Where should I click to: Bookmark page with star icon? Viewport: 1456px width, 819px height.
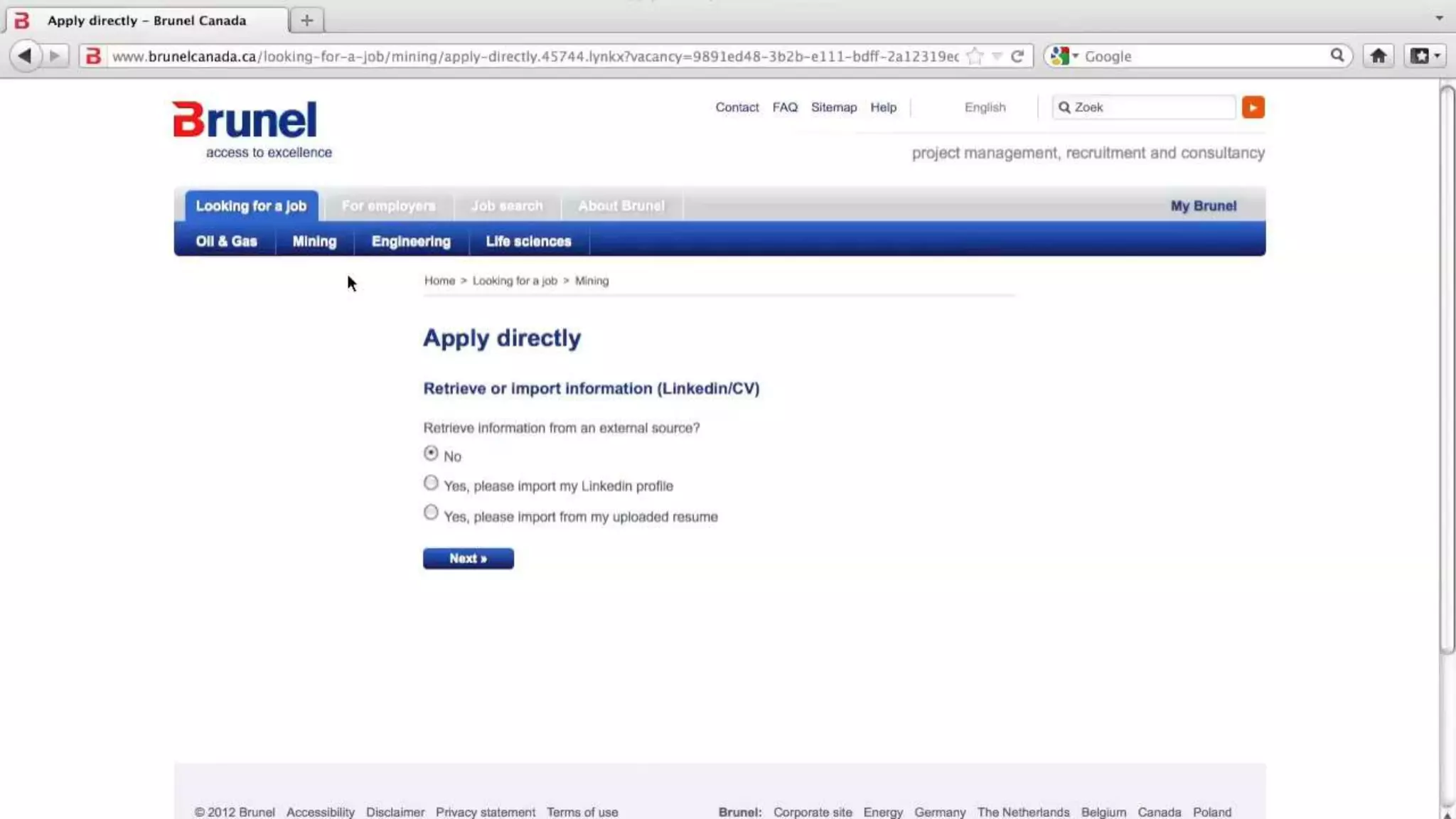[975, 56]
